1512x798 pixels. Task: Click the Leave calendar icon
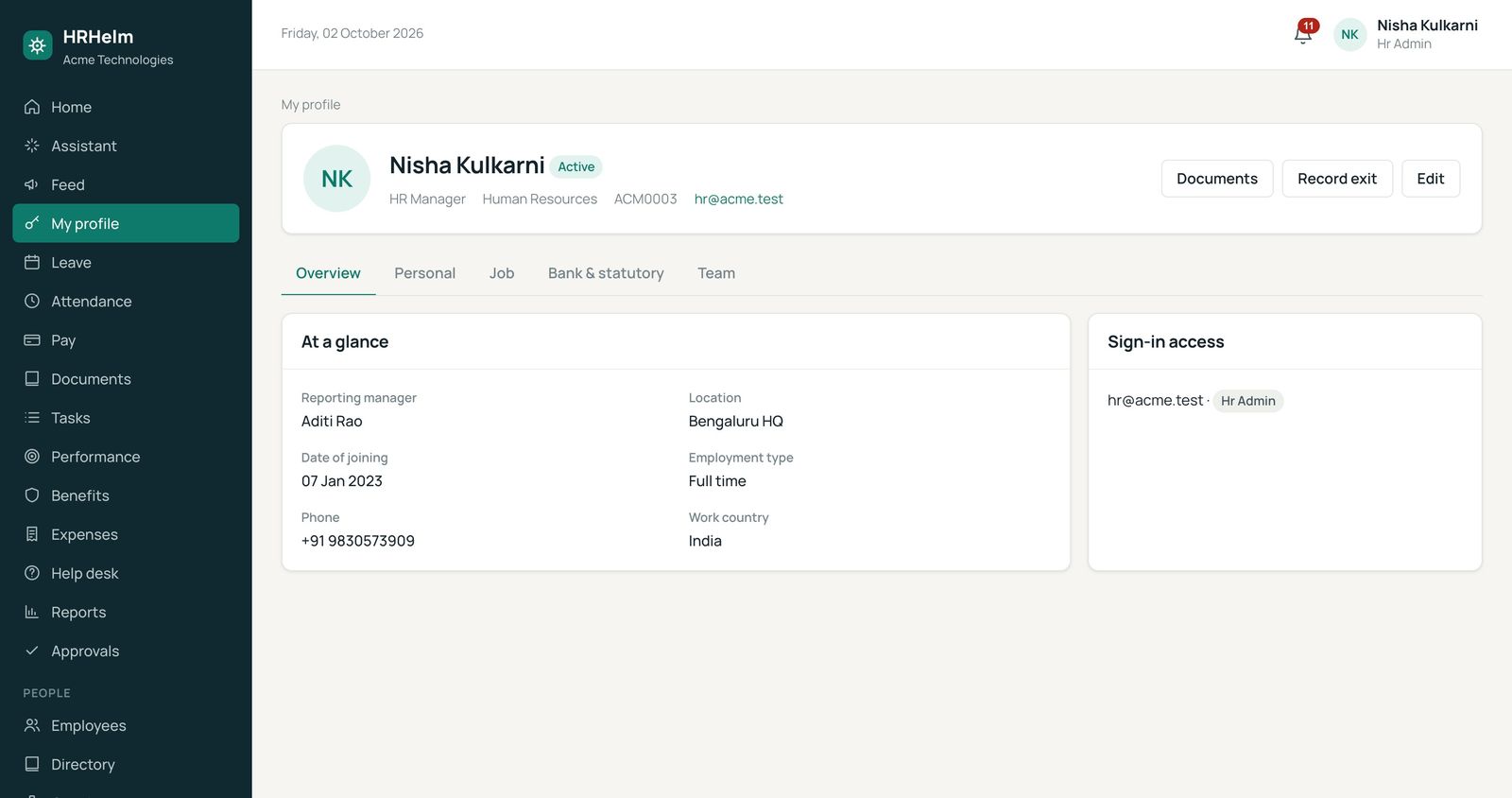click(32, 262)
